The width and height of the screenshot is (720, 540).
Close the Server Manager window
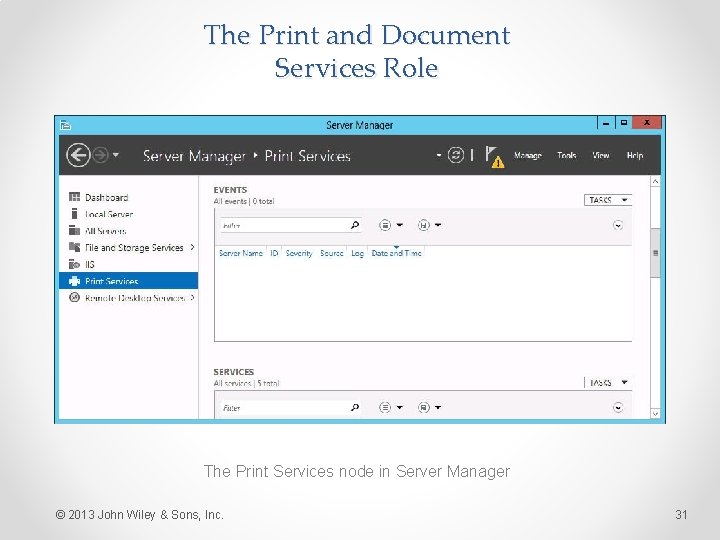[647, 123]
